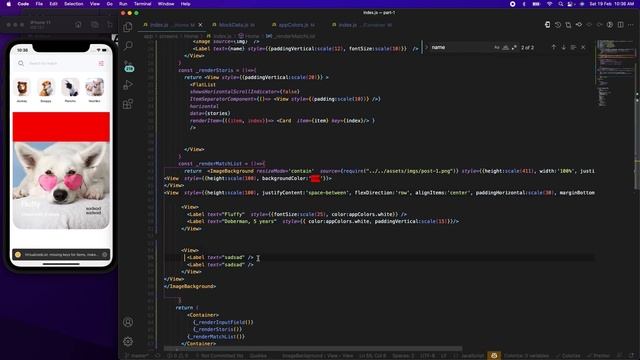The image size is (640, 360).
Task: Tap the filter icon in the phone app
Action: coord(101,63)
